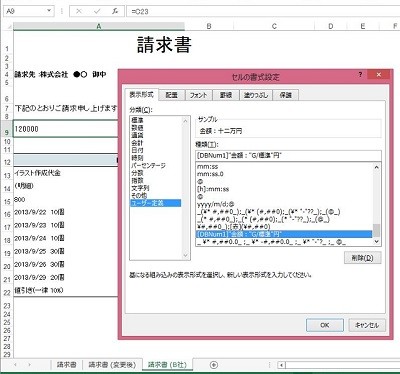Select 時刻 in the category list
This screenshot has width=400, height=374.
(x=155, y=158)
